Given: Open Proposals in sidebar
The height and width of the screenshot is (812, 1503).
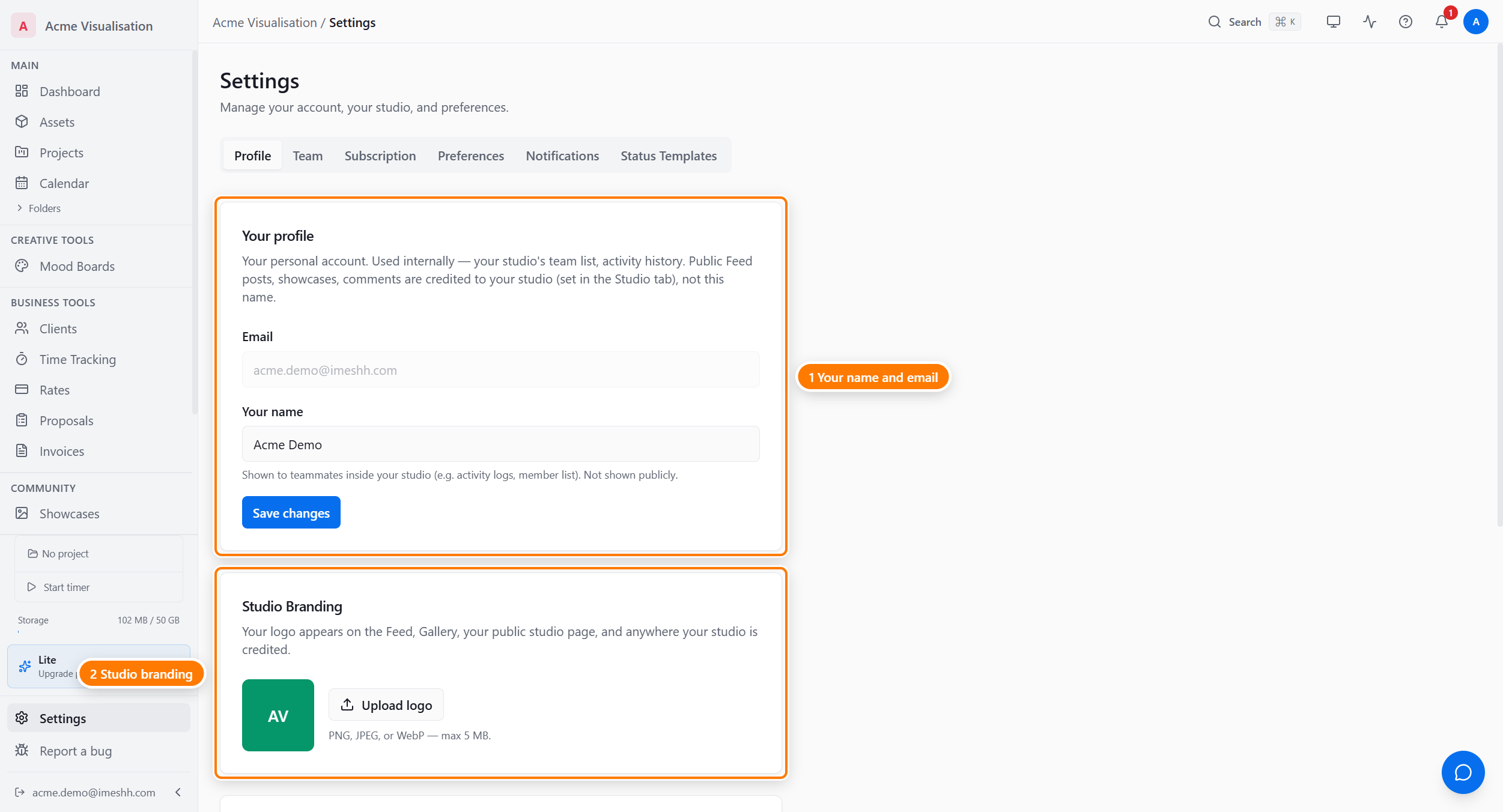Looking at the screenshot, I should pyautogui.click(x=99, y=420).
